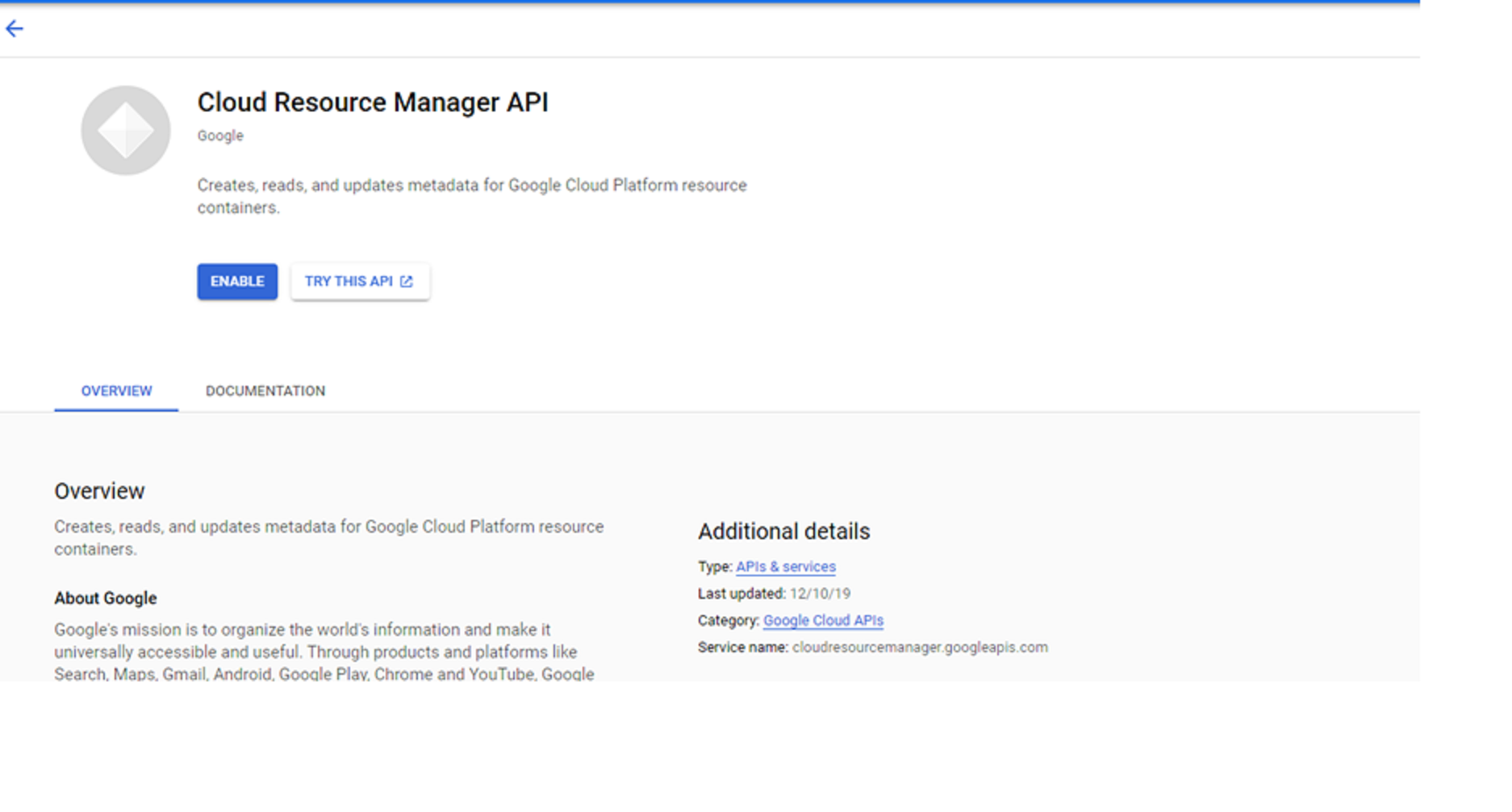Click the Overview section heading
Screen dimensions: 1512x812
pos(99,492)
